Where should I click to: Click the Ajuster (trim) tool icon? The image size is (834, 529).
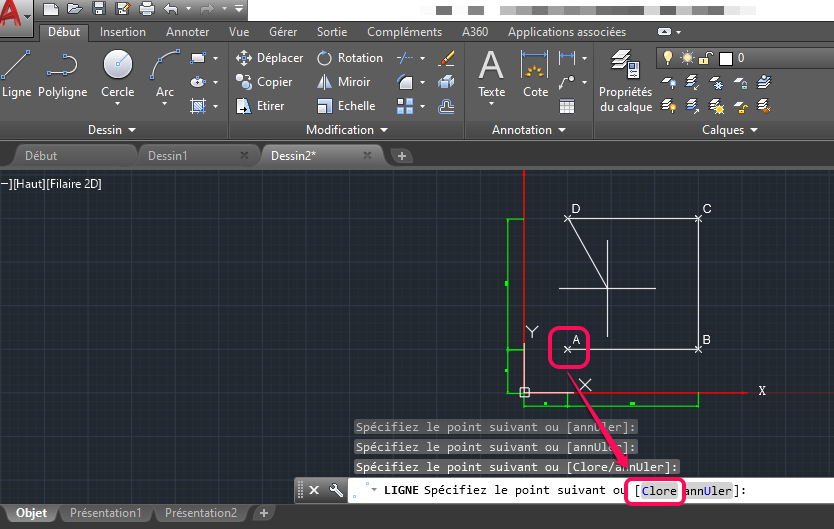pyautogui.click(x=405, y=58)
